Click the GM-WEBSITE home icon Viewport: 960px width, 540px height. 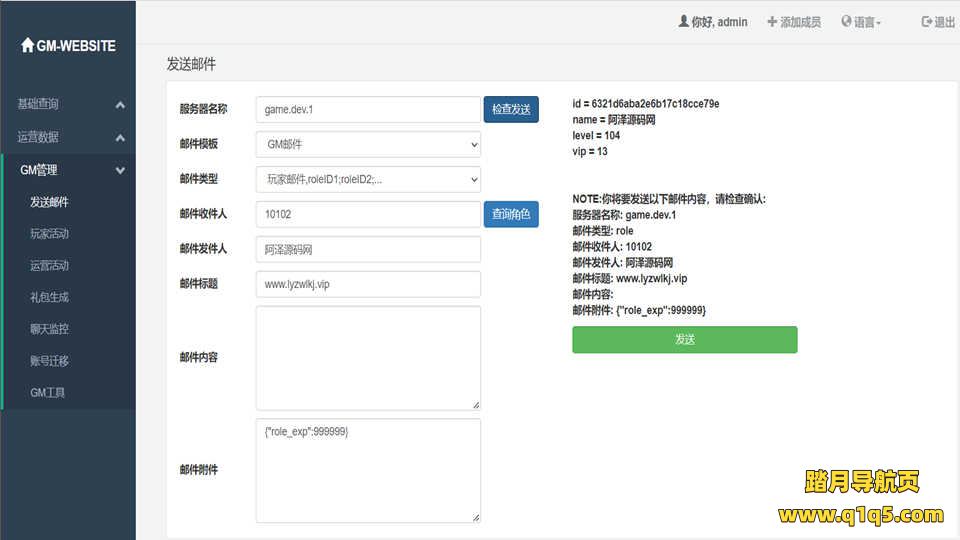[x=27, y=46]
